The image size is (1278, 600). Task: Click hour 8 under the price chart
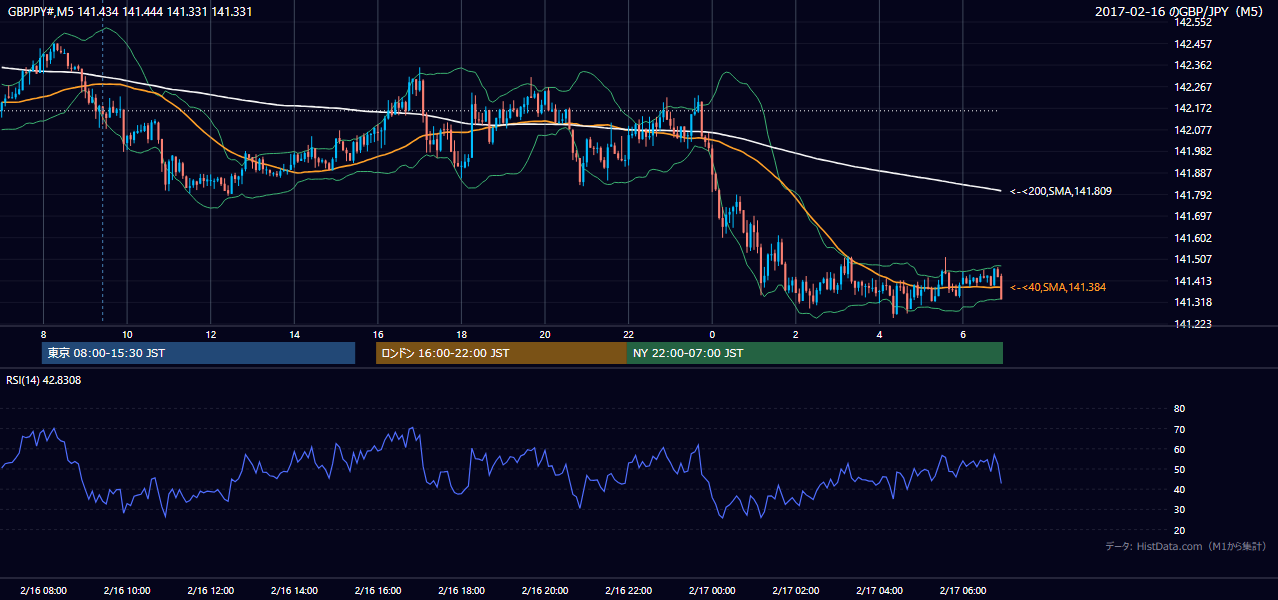coord(43,335)
